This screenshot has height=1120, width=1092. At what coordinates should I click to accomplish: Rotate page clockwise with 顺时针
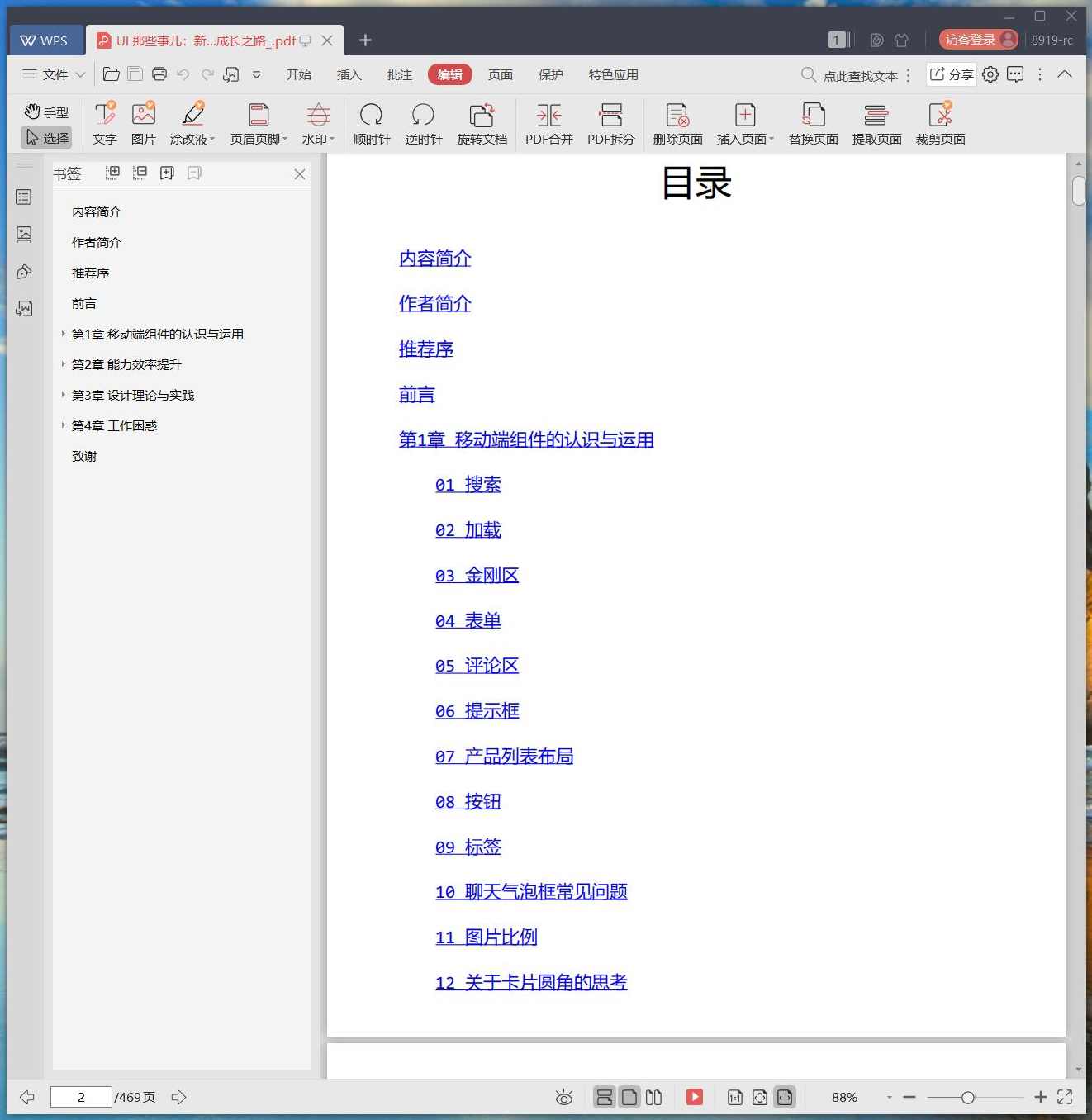pyautogui.click(x=372, y=123)
